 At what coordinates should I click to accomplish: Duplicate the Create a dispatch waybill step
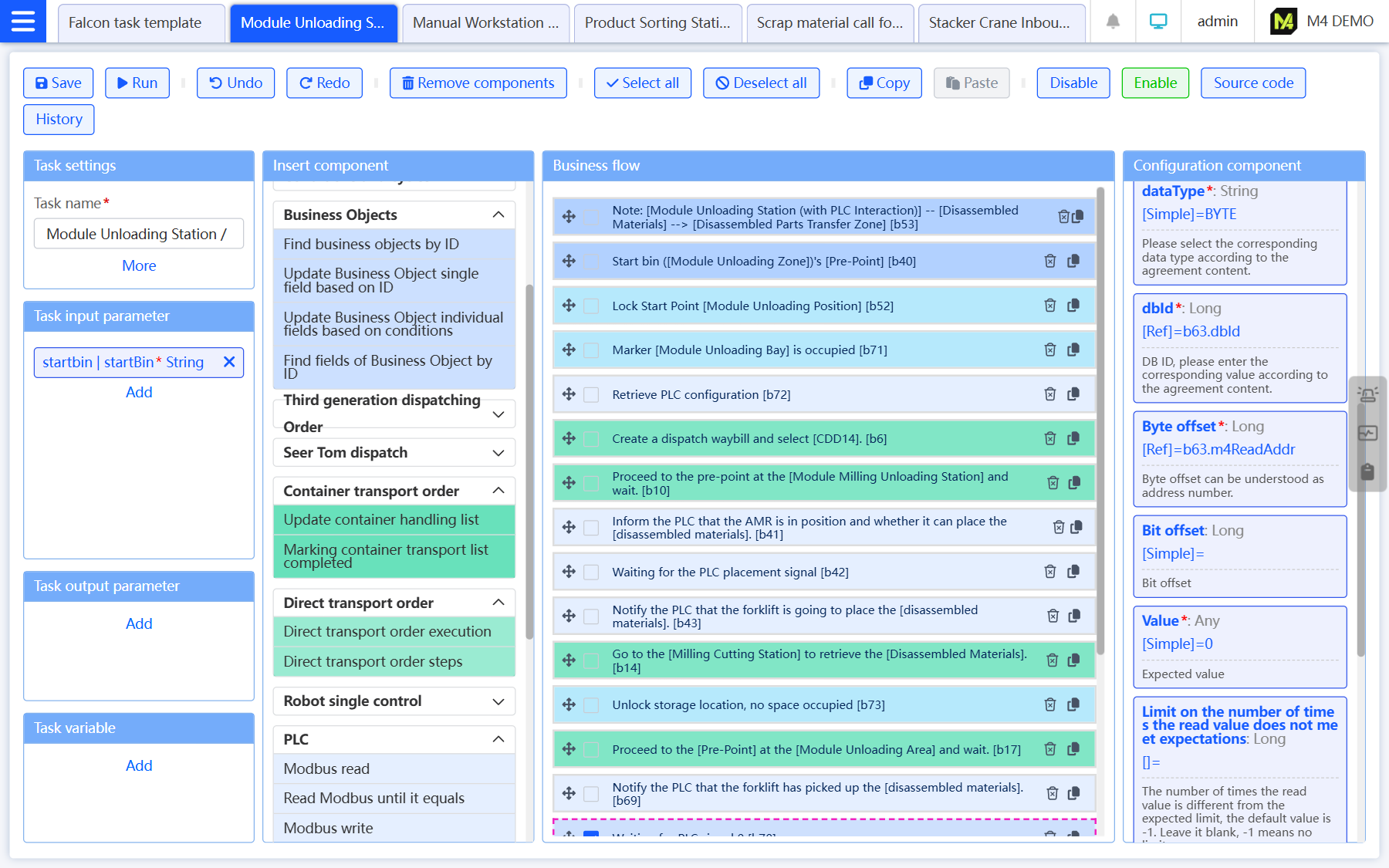pos(1073,438)
